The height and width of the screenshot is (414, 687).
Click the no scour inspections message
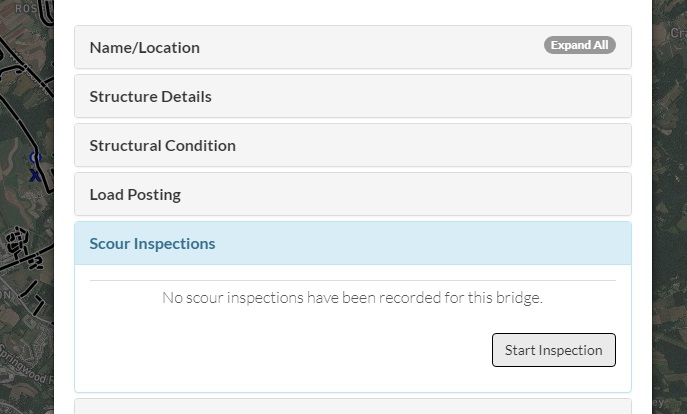353,298
